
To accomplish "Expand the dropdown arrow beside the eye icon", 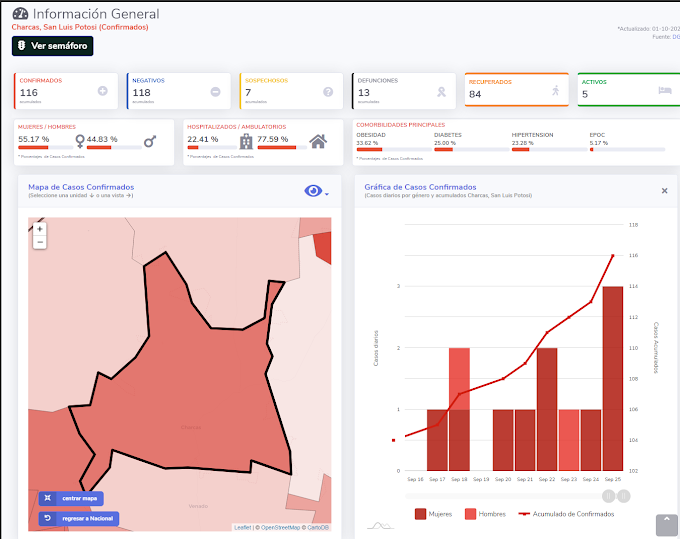I will 327,194.
